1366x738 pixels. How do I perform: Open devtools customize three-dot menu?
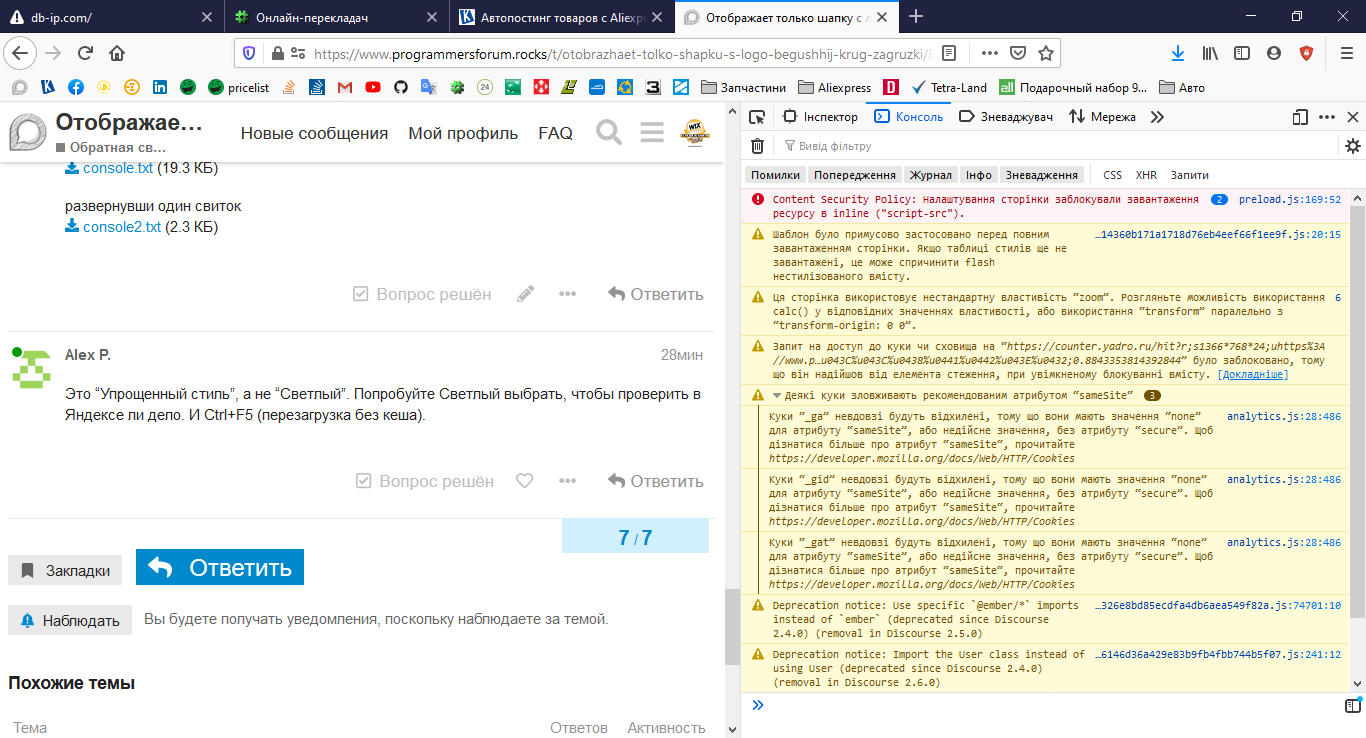1327,117
